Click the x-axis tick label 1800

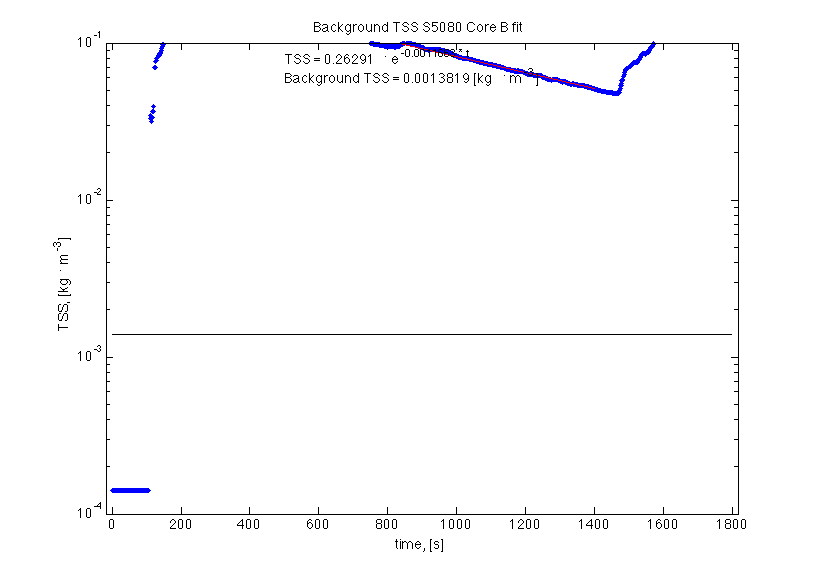(731, 525)
